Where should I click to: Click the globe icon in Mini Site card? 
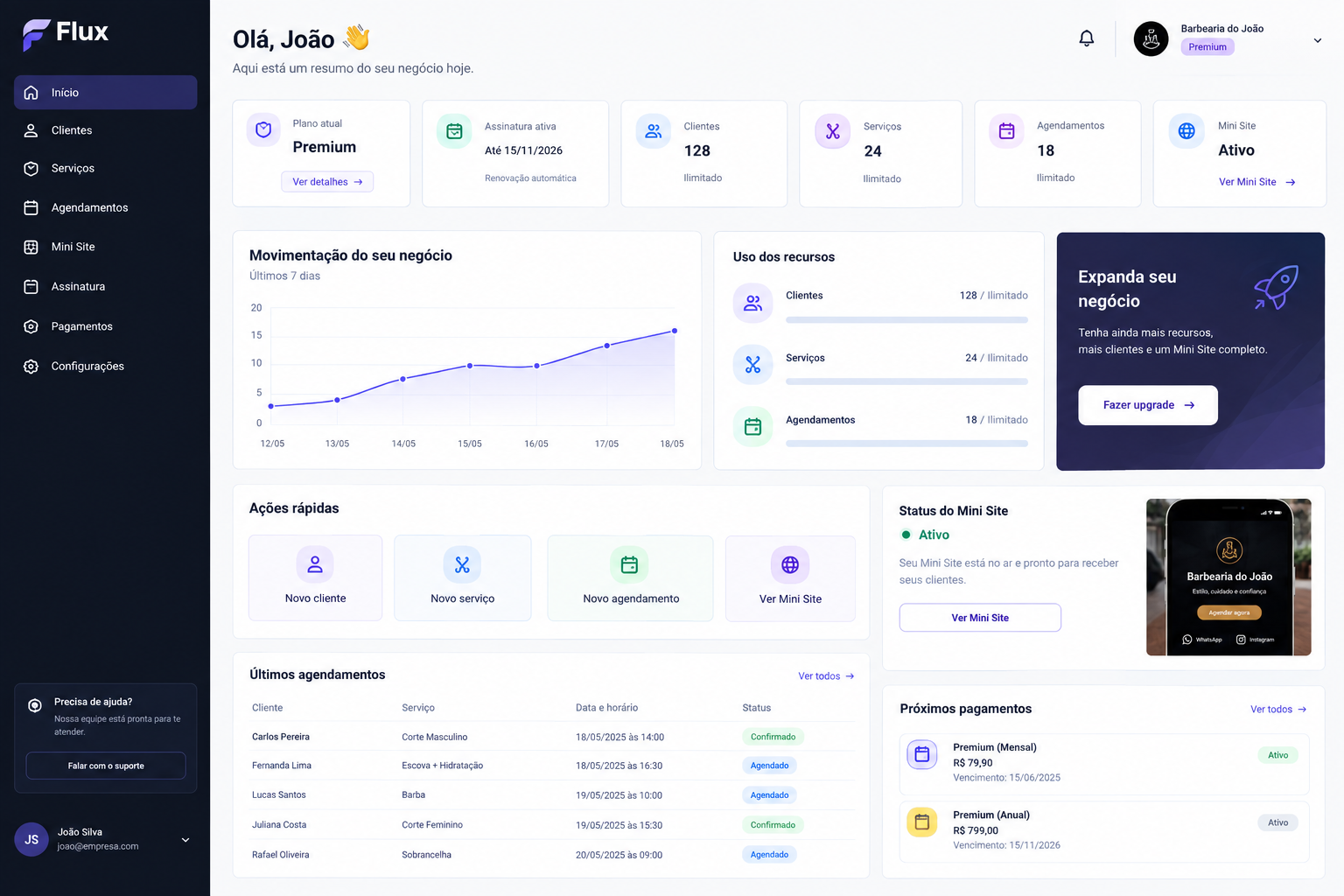1186,131
